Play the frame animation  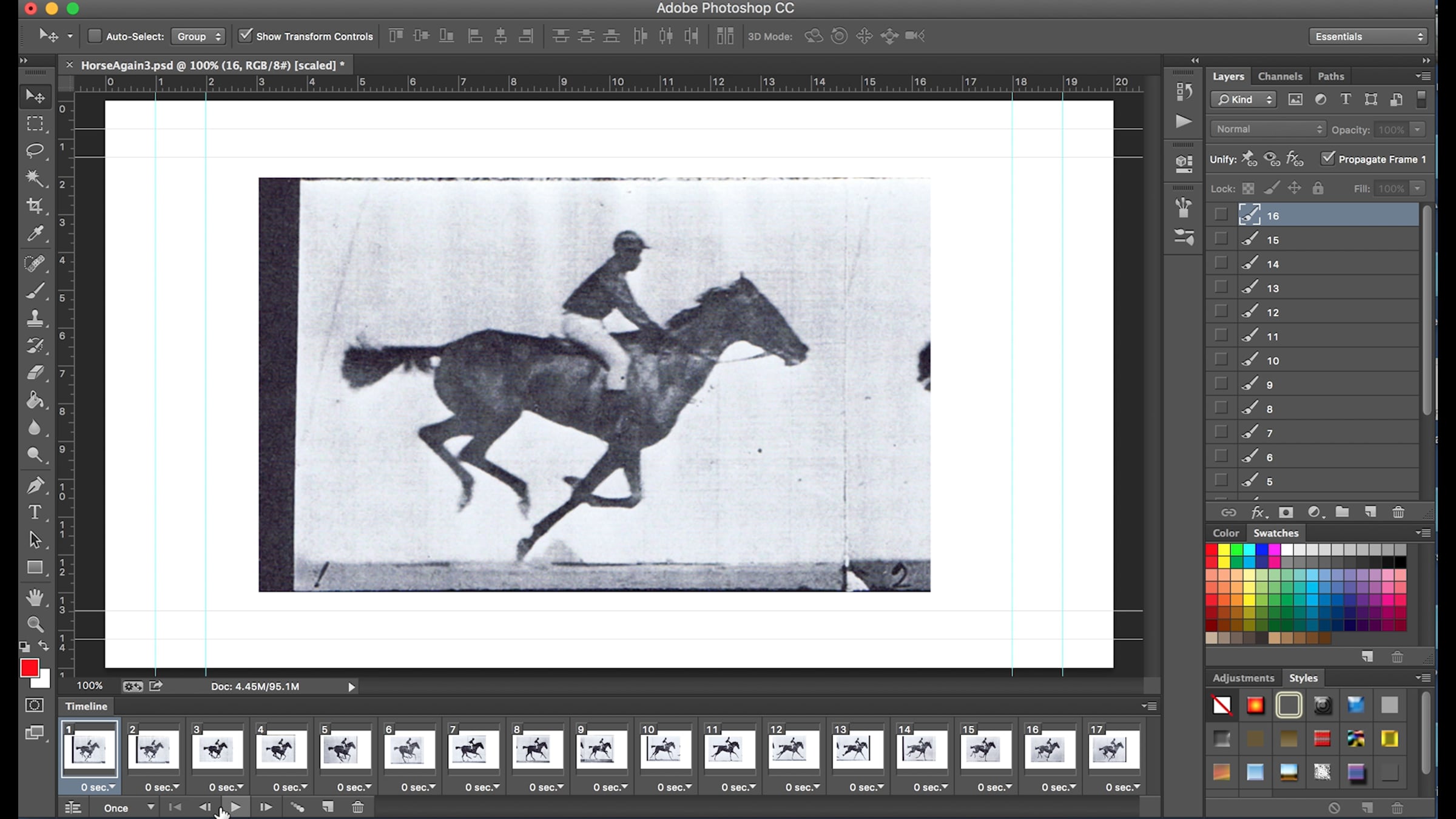pos(236,807)
